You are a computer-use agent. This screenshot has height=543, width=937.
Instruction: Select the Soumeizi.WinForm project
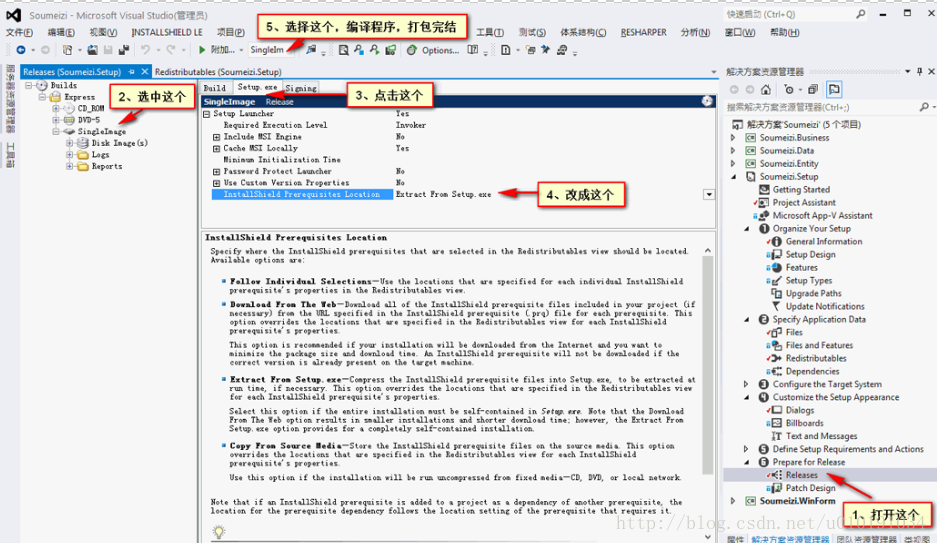797,501
